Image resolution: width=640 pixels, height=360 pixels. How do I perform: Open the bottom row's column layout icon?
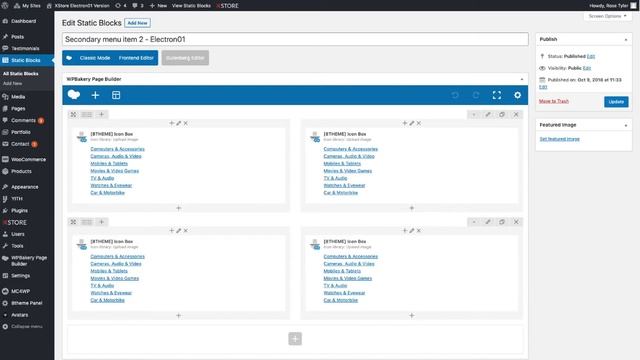[87, 222]
